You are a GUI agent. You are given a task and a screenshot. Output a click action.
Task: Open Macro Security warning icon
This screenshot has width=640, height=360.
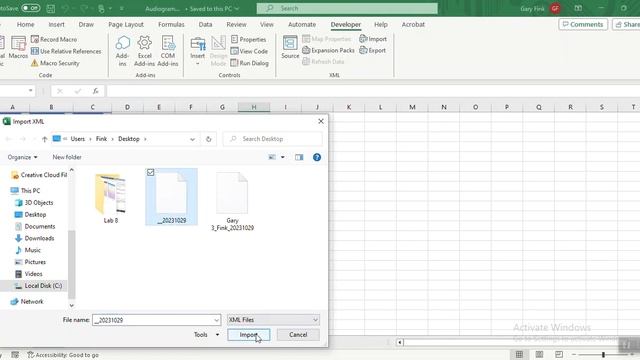tap(35, 63)
